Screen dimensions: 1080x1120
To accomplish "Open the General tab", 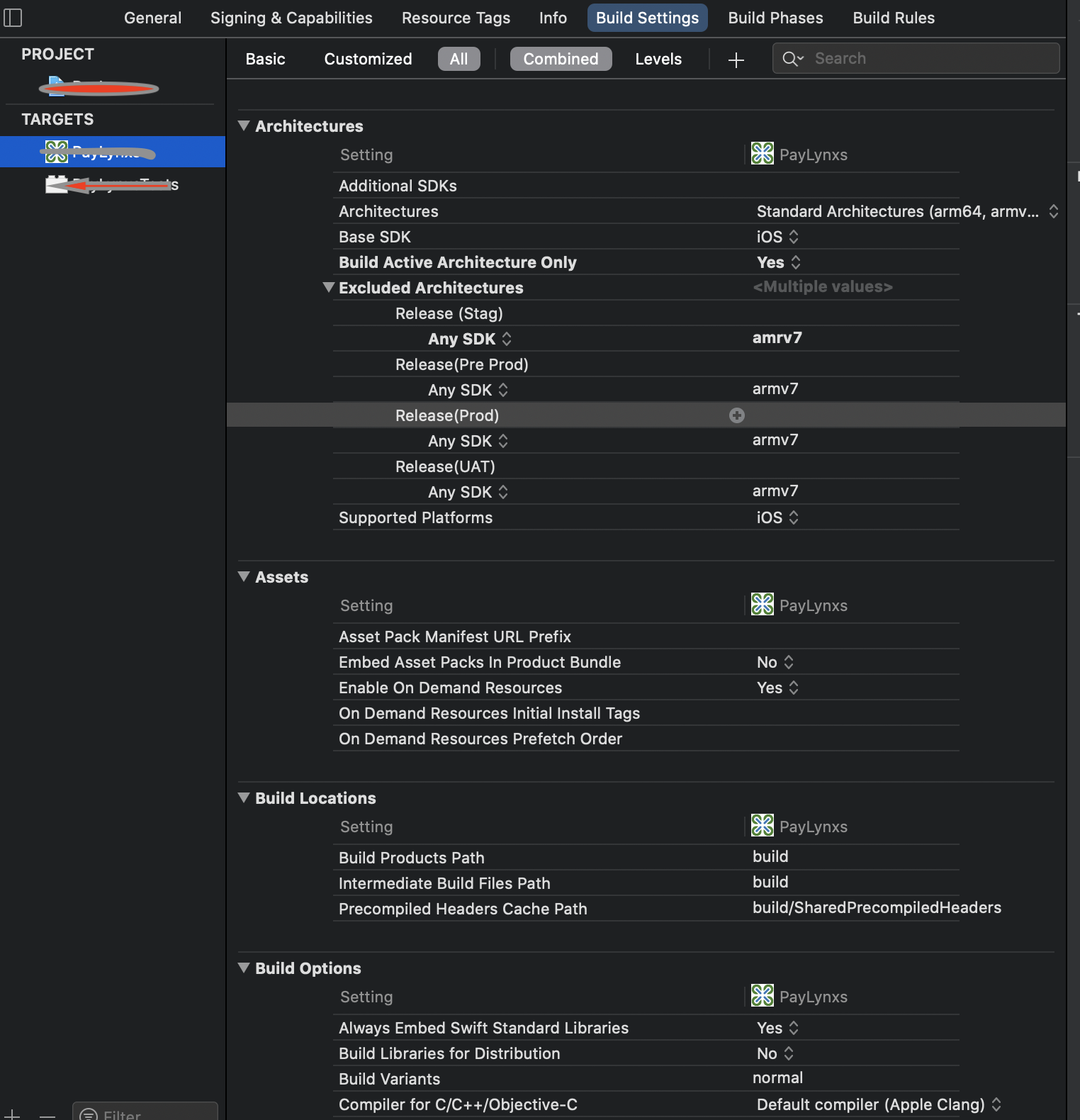I will pos(152,18).
